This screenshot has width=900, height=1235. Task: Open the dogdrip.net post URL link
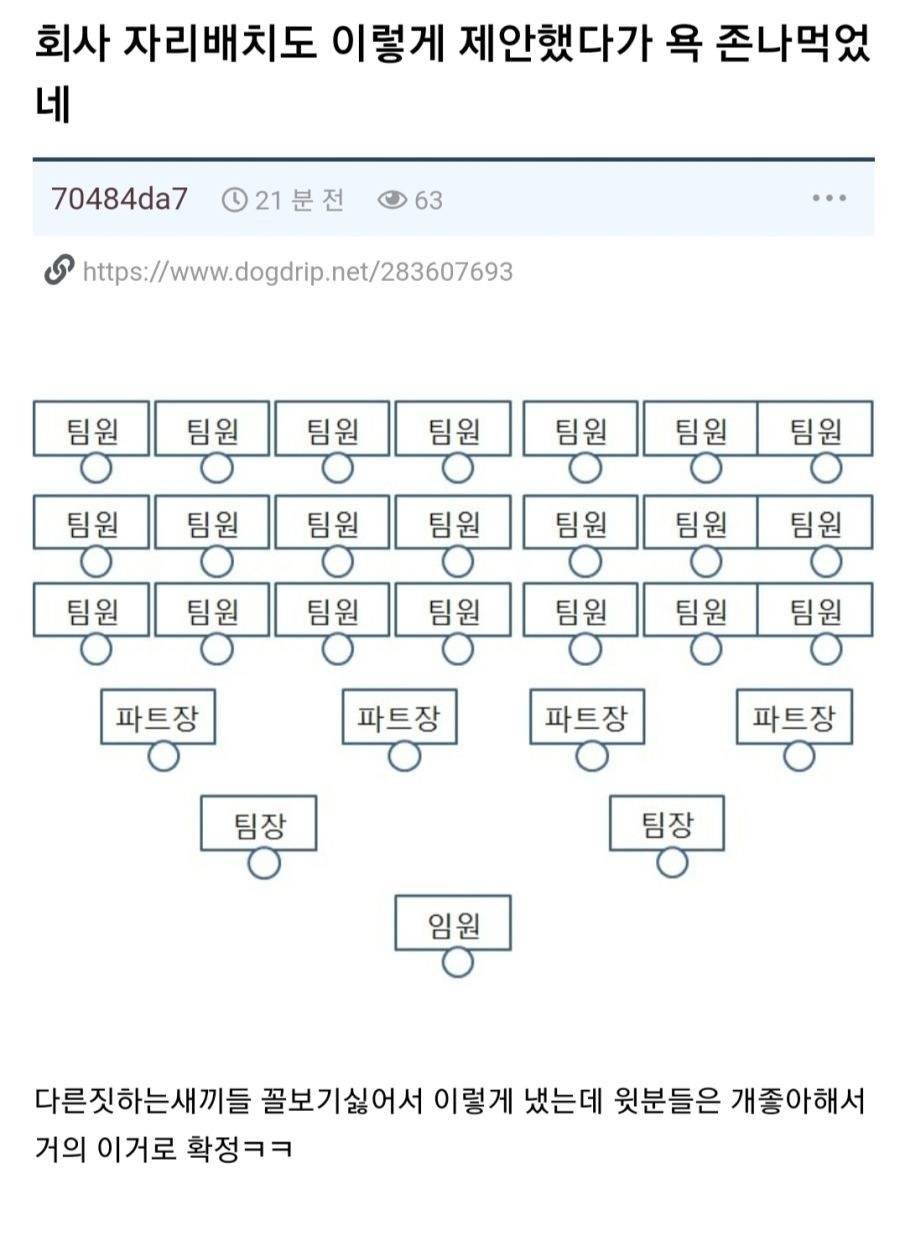[297, 272]
